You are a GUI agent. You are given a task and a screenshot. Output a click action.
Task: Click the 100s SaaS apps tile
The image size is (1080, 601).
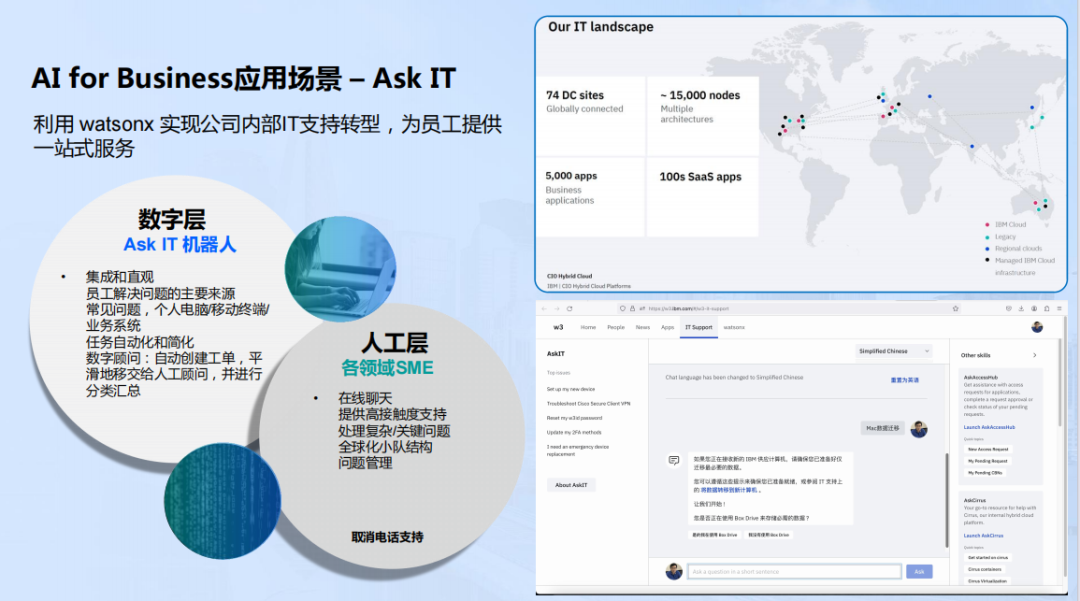pyautogui.click(x=703, y=197)
